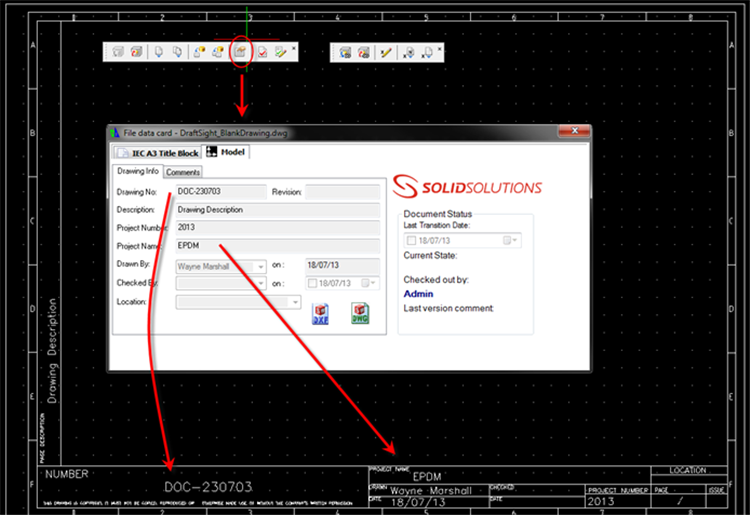Click the pencil icon in the right floating toolbar

(x=386, y=53)
